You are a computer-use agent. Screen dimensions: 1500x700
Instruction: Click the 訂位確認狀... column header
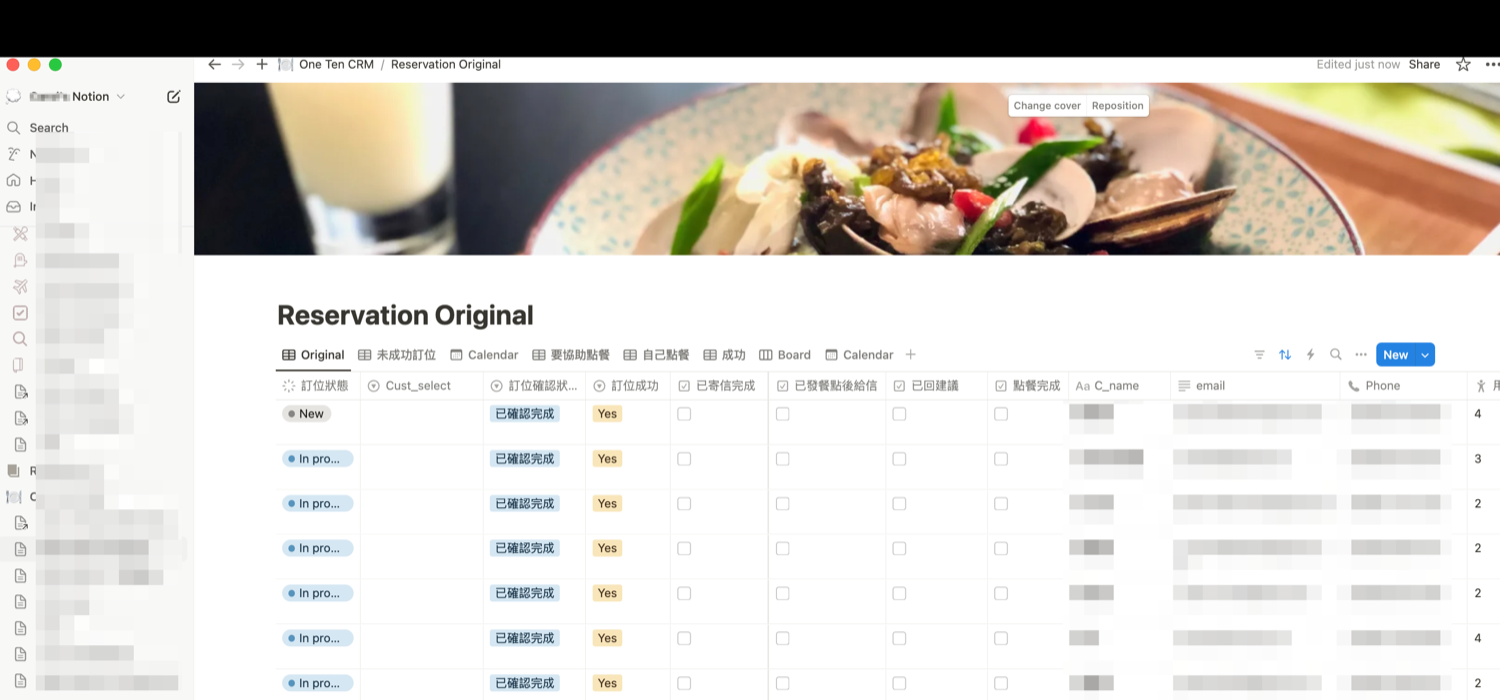[534, 386]
